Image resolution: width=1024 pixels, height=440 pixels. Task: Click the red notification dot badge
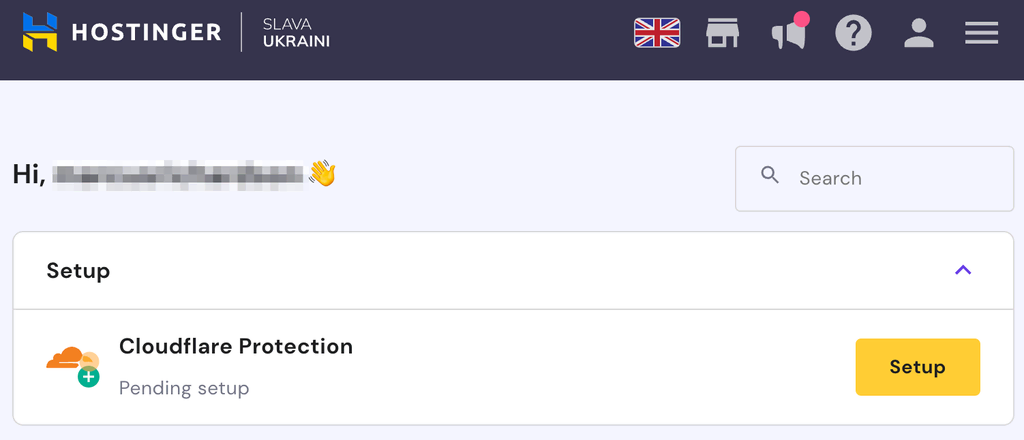click(x=801, y=19)
